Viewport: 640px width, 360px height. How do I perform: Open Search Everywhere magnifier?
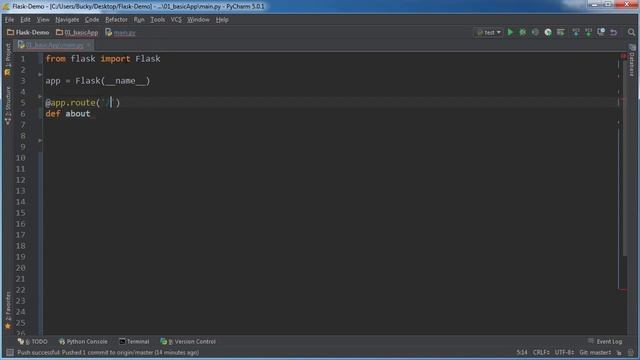click(631, 32)
